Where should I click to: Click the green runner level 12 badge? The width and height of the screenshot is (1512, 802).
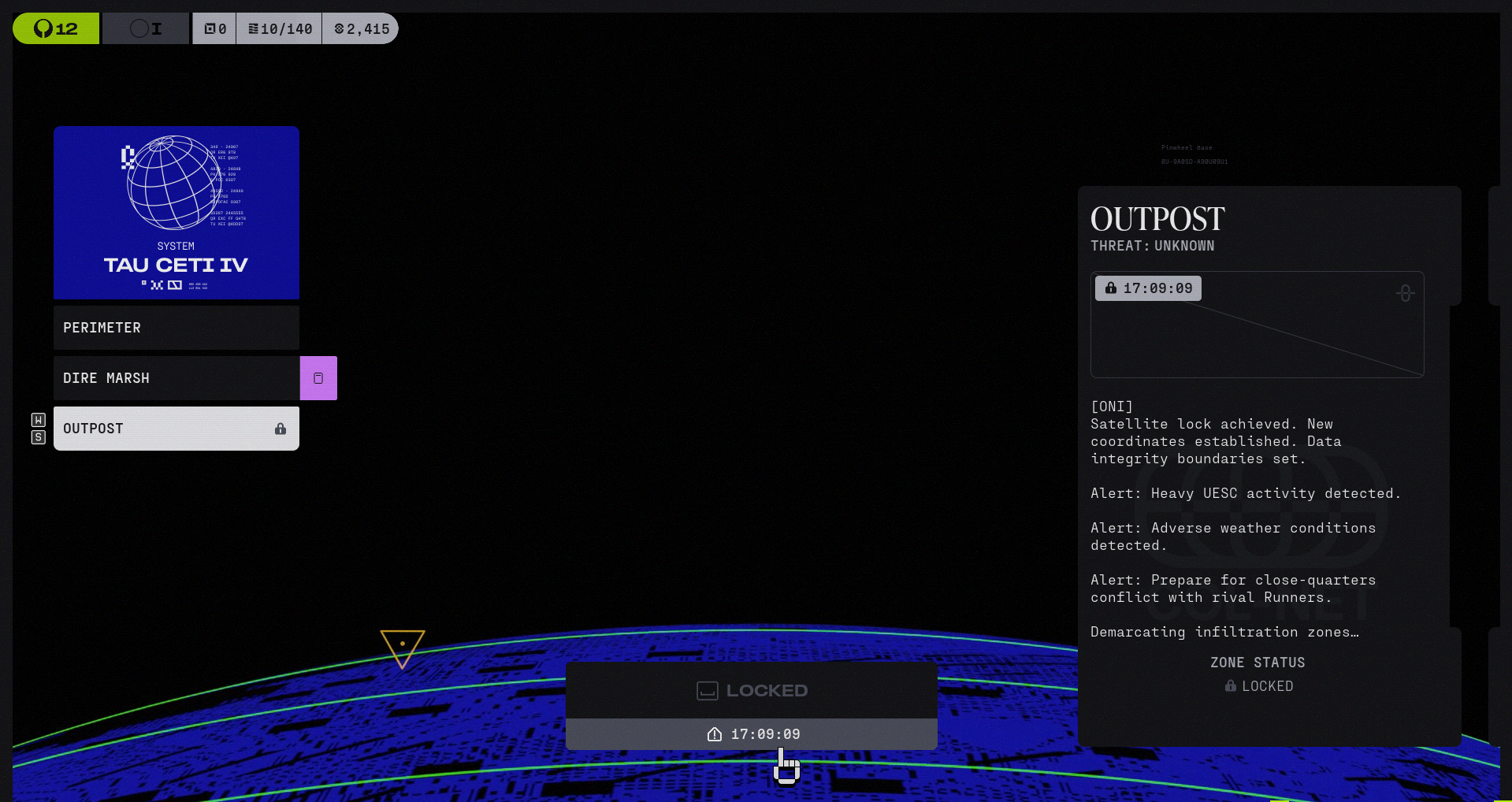click(x=56, y=28)
